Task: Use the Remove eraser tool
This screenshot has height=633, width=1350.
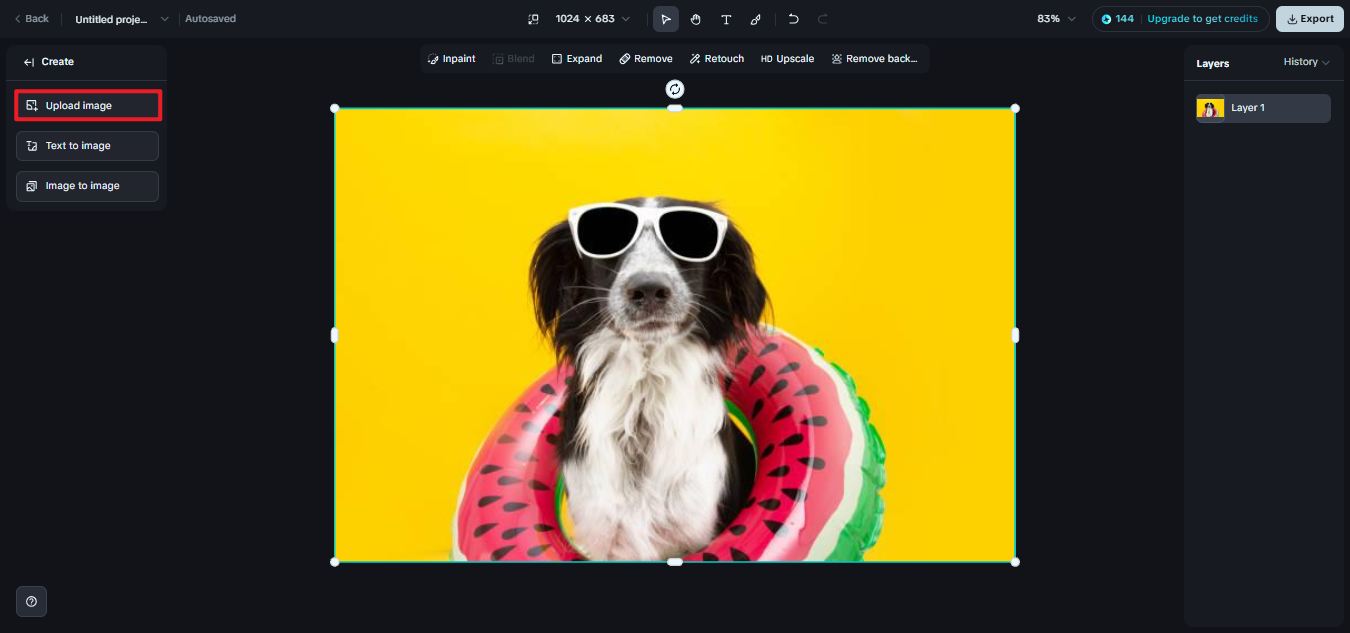Action: pos(645,59)
